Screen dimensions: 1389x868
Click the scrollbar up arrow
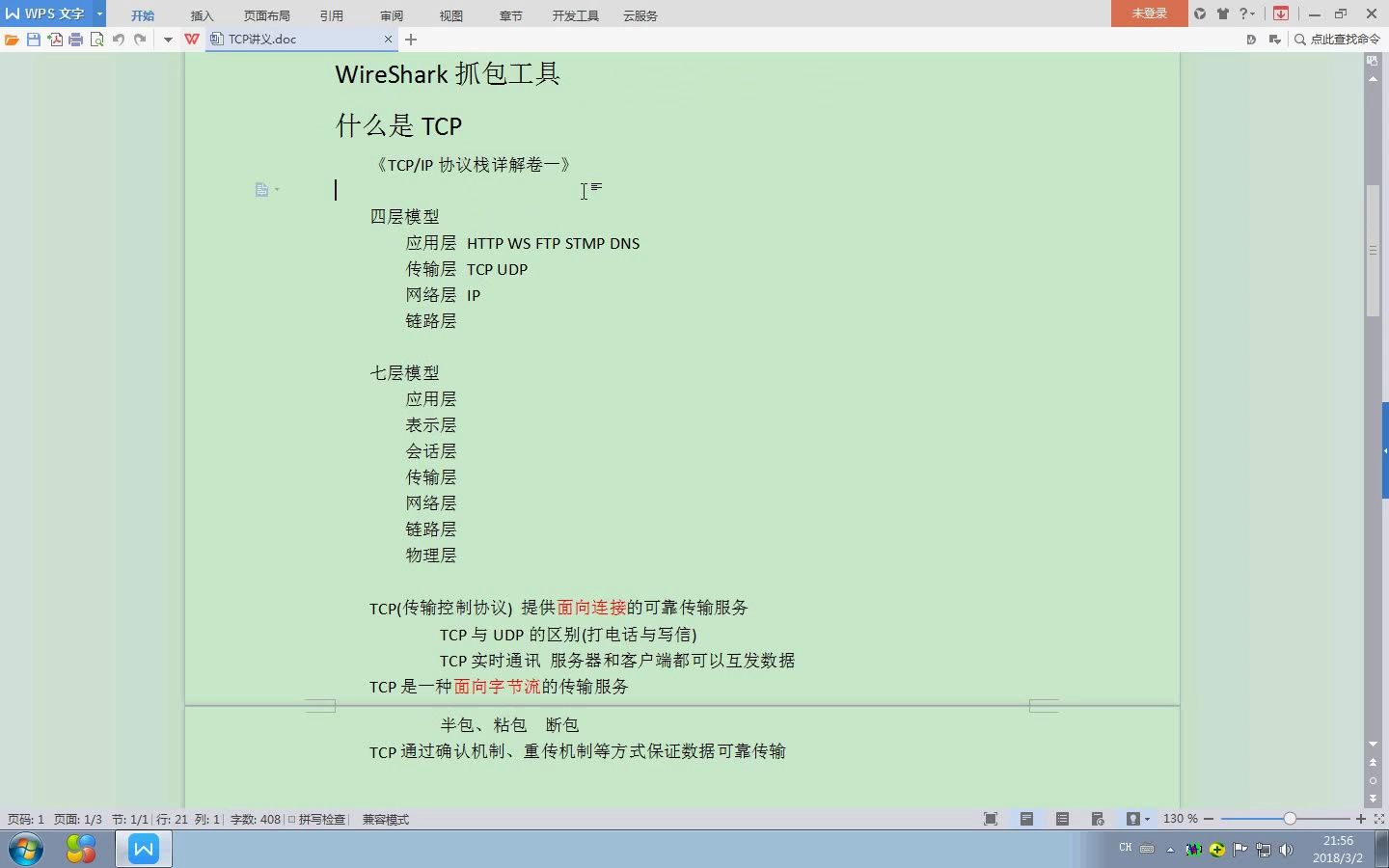(1373, 78)
